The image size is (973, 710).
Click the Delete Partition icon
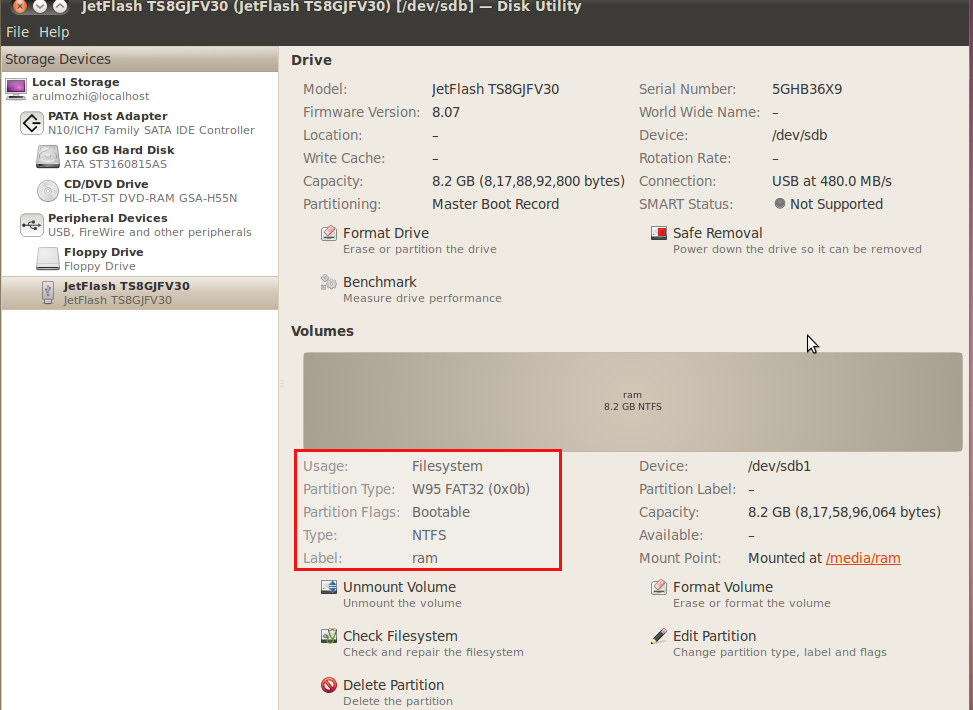tap(329, 685)
